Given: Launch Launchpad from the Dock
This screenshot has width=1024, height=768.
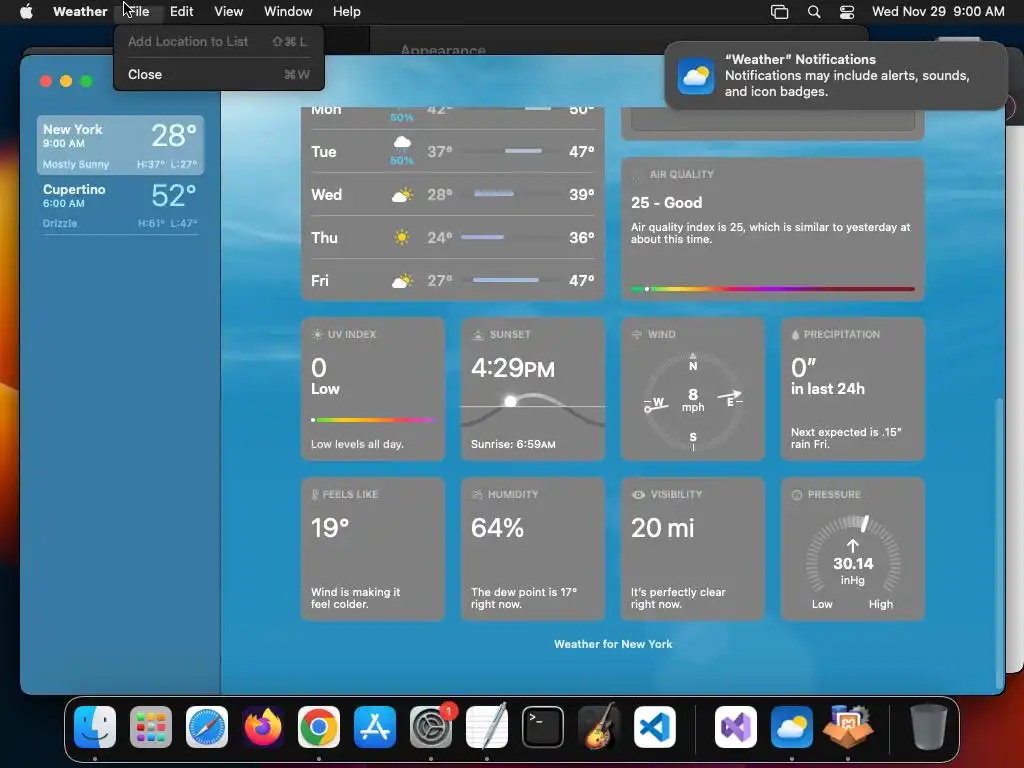Looking at the screenshot, I should tap(151, 727).
